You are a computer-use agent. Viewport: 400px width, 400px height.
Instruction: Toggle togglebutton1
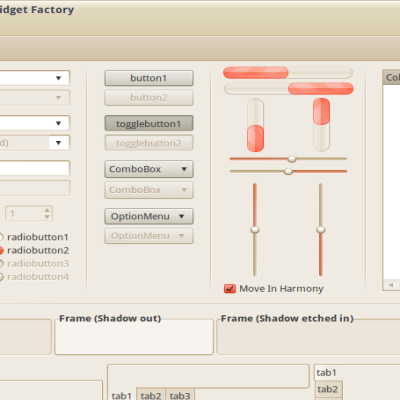pyautogui.click(x=149, y=124)
